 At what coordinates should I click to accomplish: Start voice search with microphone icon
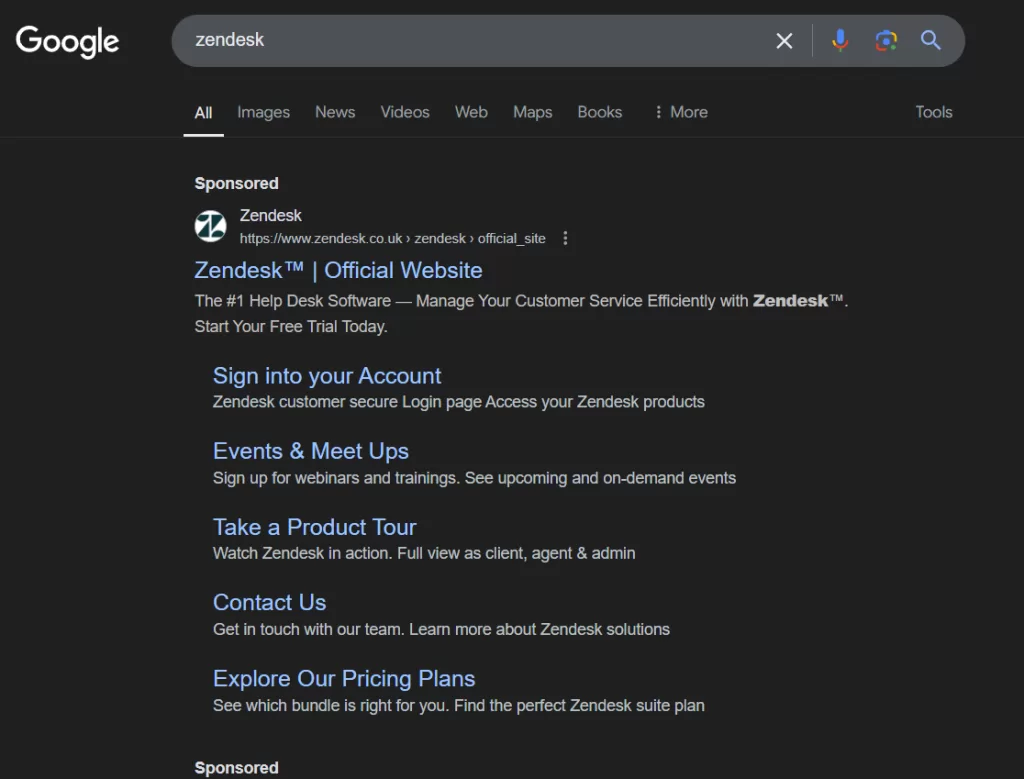[840, 40]
